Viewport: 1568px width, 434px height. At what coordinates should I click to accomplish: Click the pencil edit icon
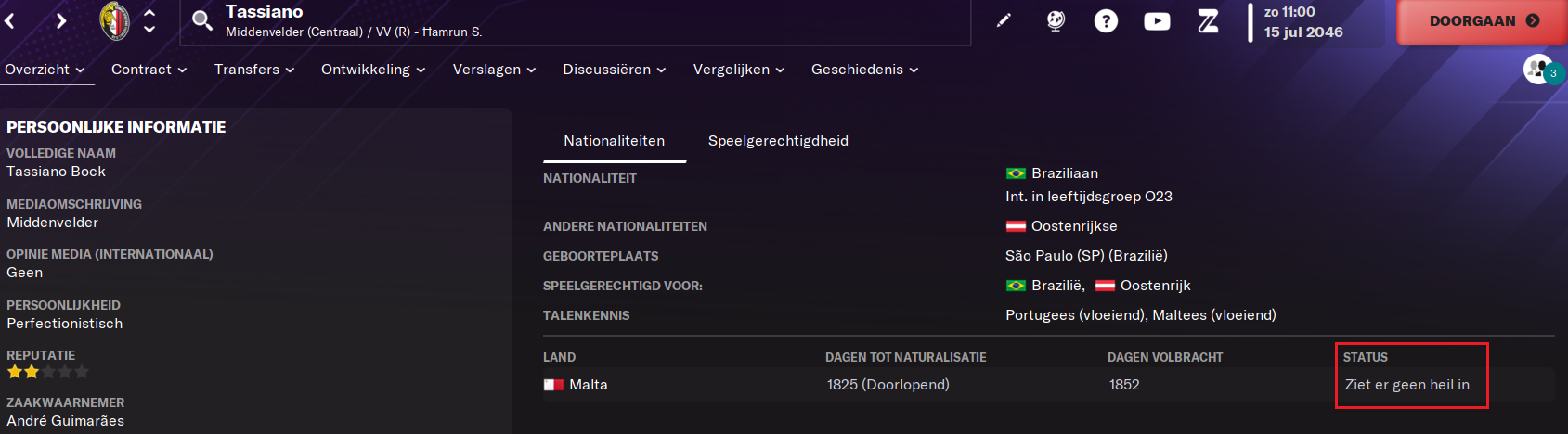pos(1004,20)
